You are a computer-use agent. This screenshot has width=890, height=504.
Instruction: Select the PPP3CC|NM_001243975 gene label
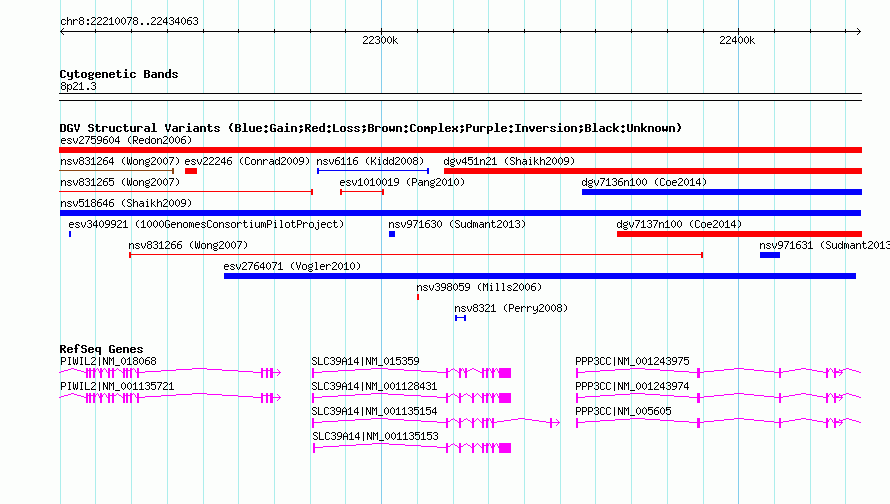632,361
